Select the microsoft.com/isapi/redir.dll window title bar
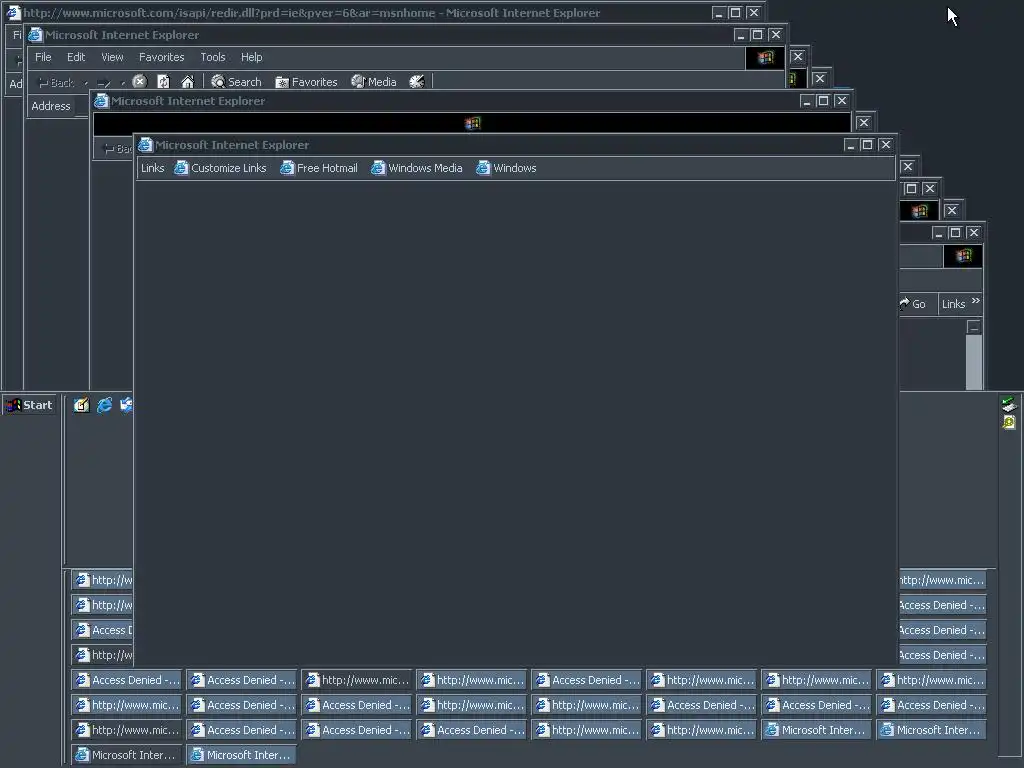 tap(383, 12)
